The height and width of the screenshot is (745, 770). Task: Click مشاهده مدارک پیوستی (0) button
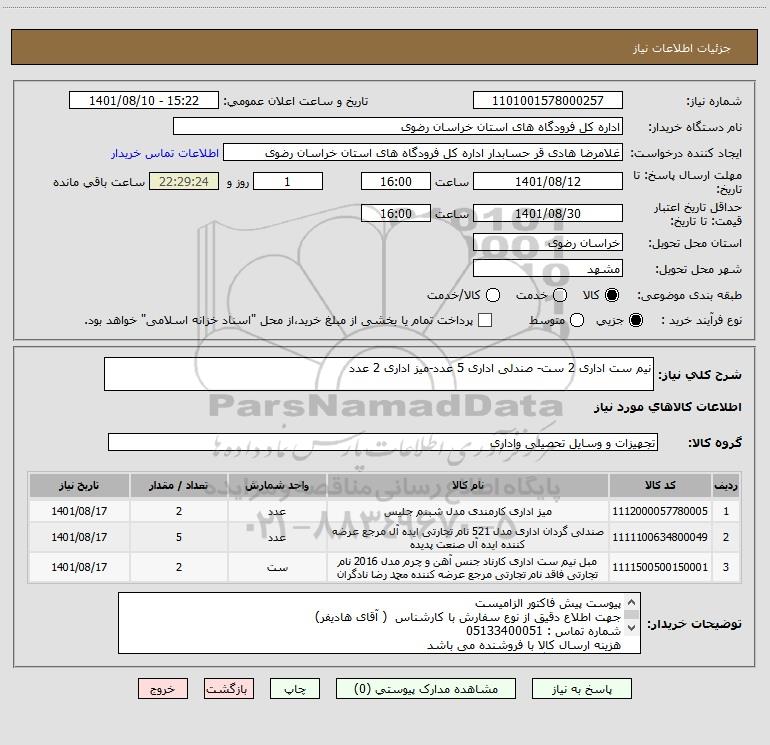(426, 689)
